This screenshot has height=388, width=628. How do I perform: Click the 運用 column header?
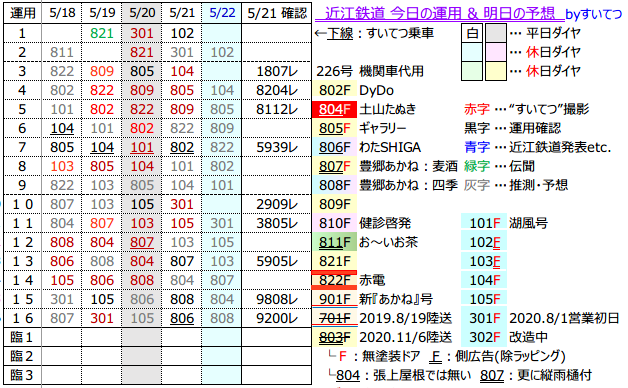tap(22, 13)
